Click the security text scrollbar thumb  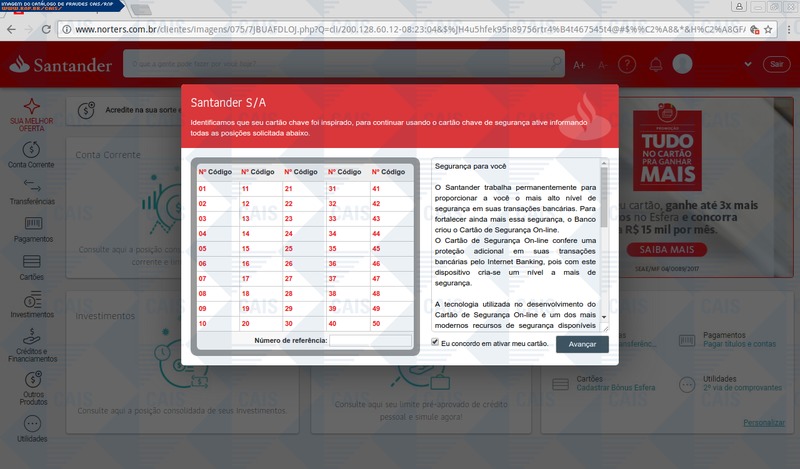click(604, 197)
